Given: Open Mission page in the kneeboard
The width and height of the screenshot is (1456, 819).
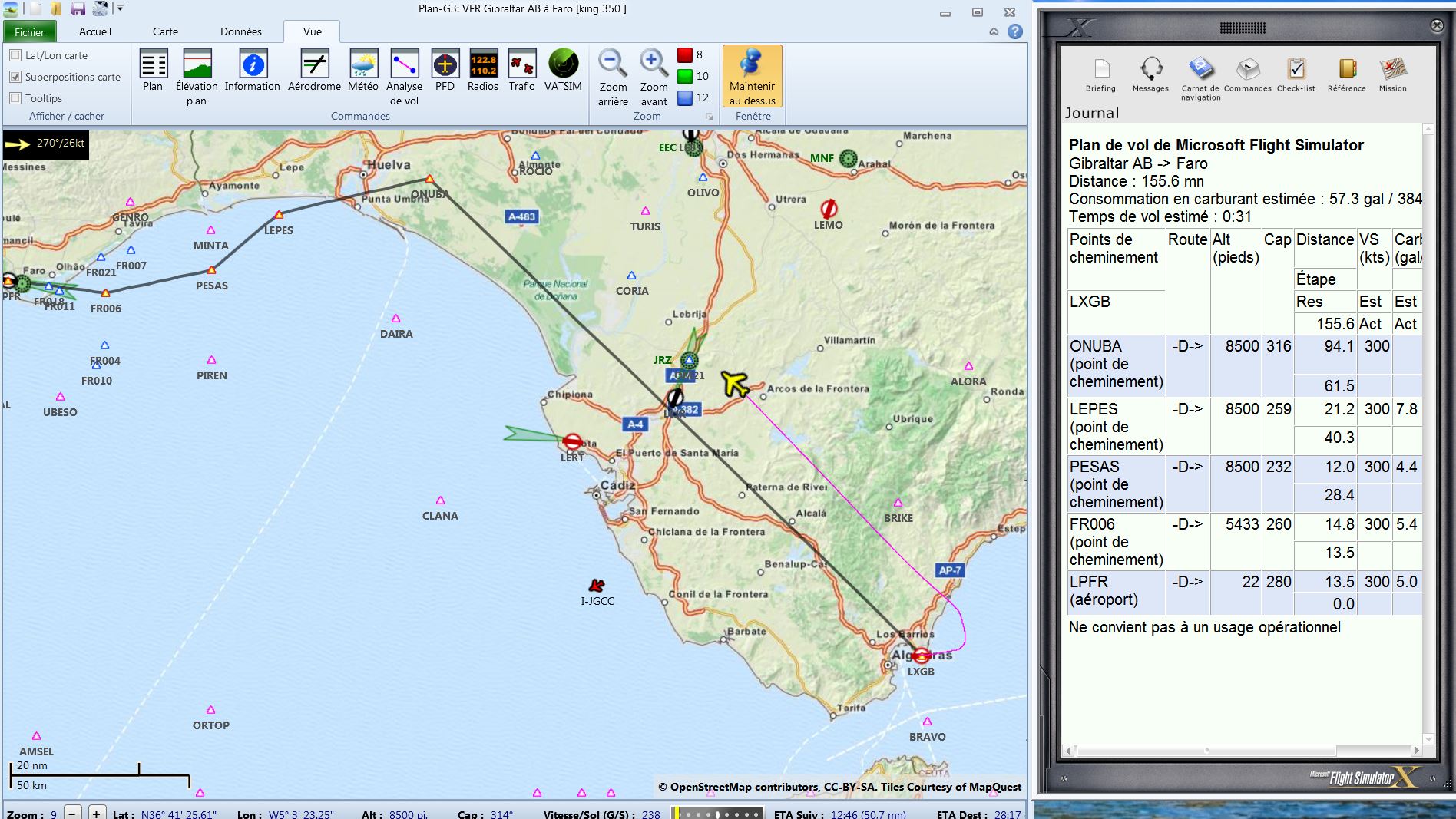Looking at the screenshot, I should click(1392, 75).
